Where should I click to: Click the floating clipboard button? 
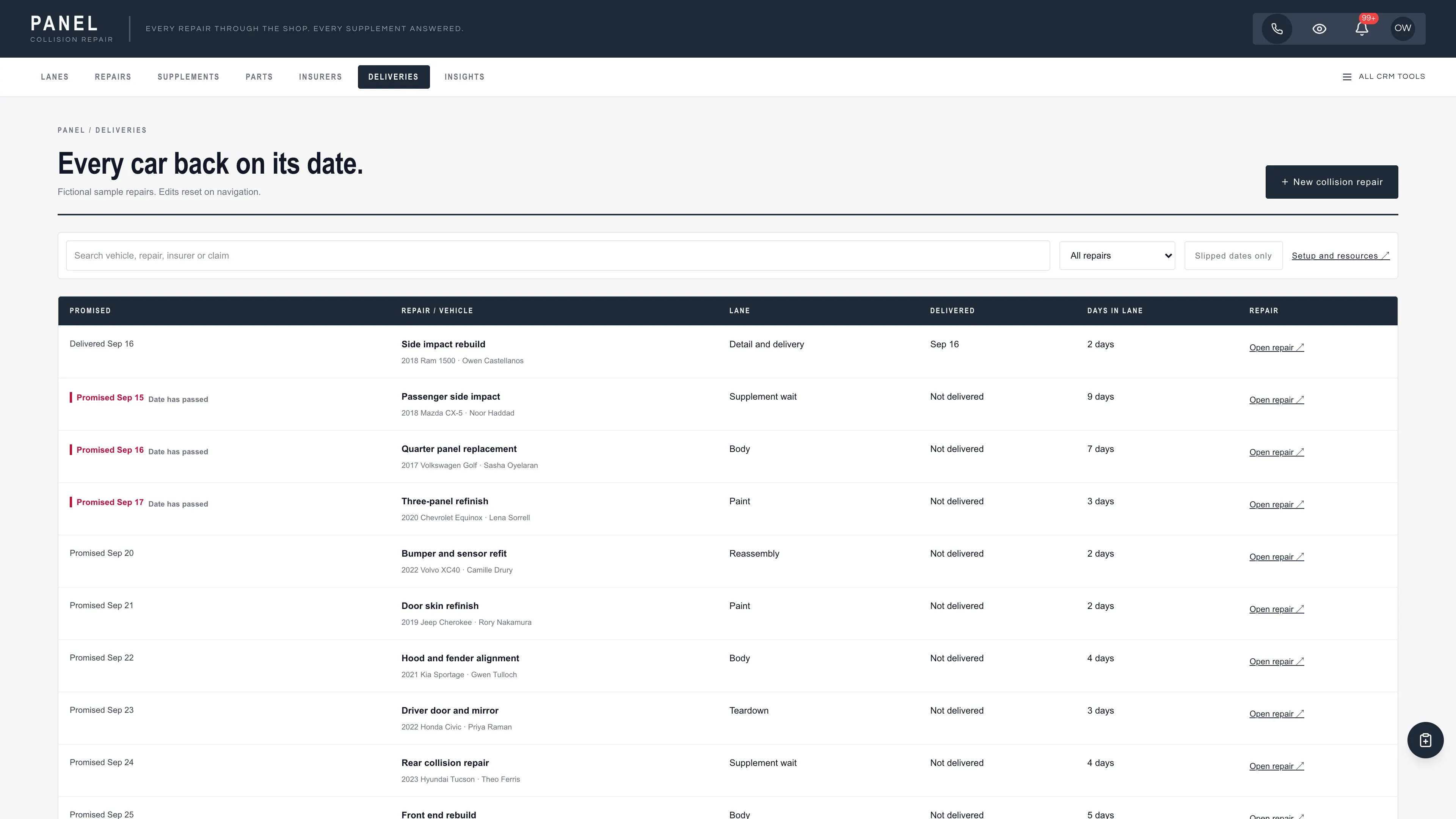tap(1426, 740)
